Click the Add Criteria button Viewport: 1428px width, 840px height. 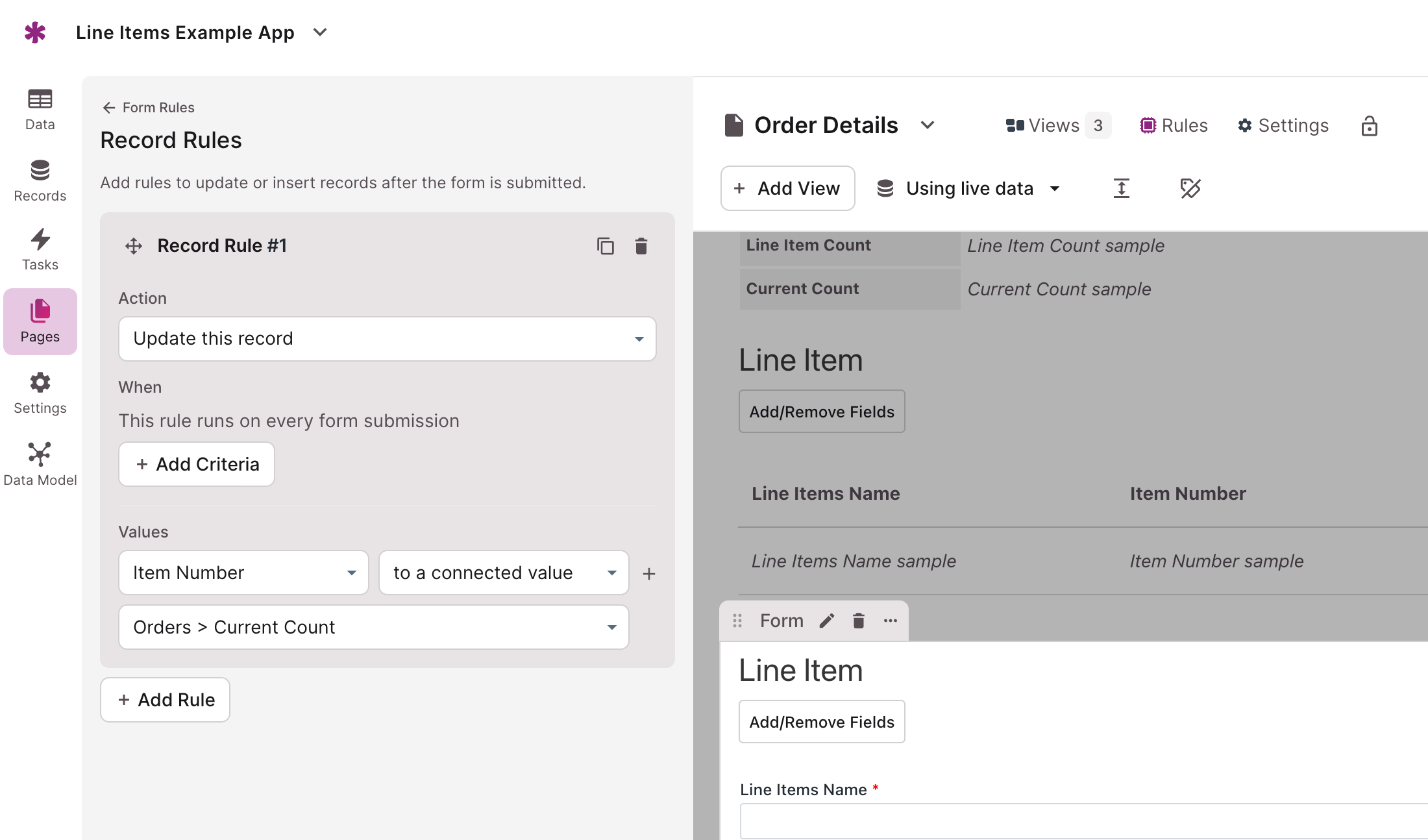(197, 464)
